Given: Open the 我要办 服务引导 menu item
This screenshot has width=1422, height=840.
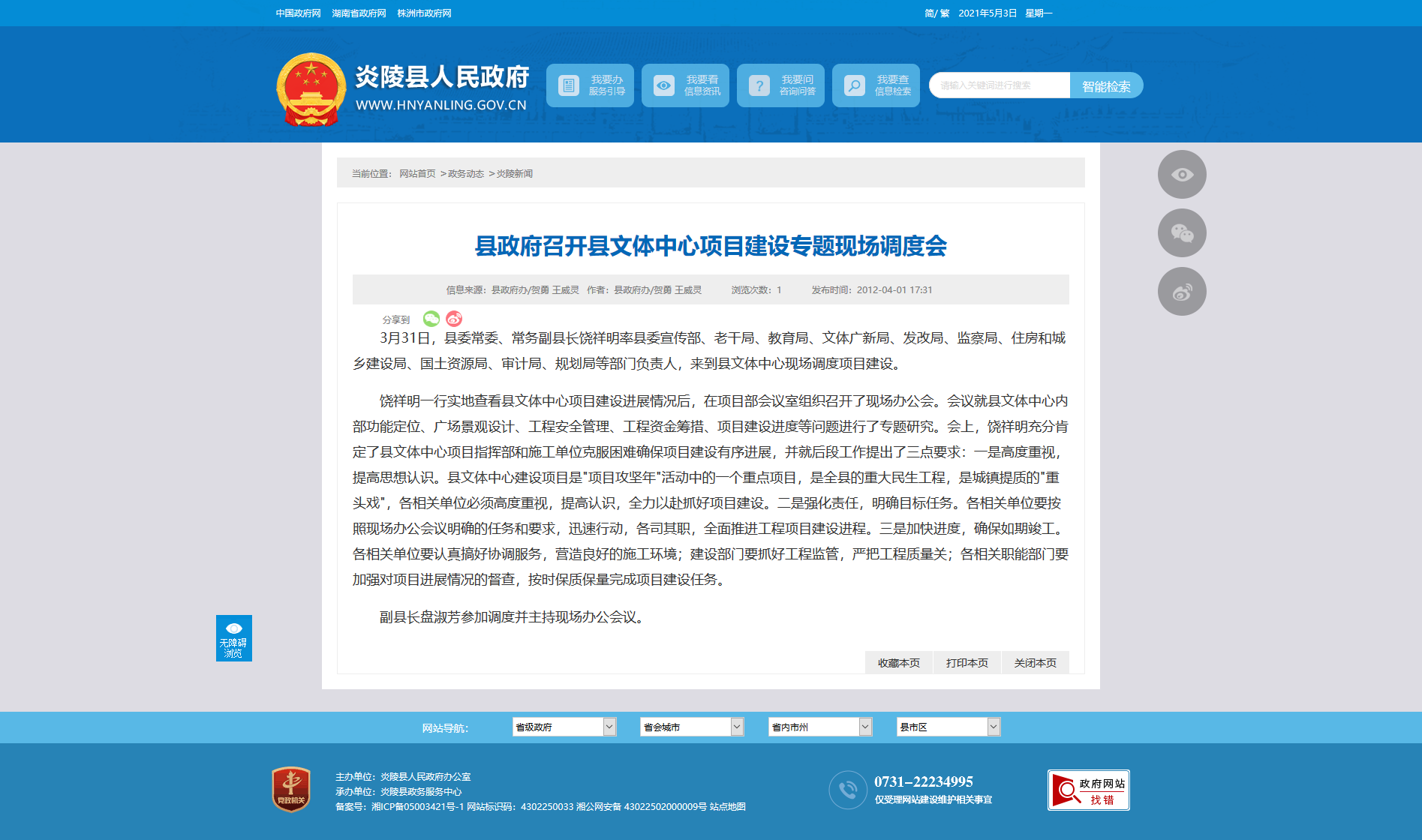Looking at the screenshot, I should (x=590, y=85).
